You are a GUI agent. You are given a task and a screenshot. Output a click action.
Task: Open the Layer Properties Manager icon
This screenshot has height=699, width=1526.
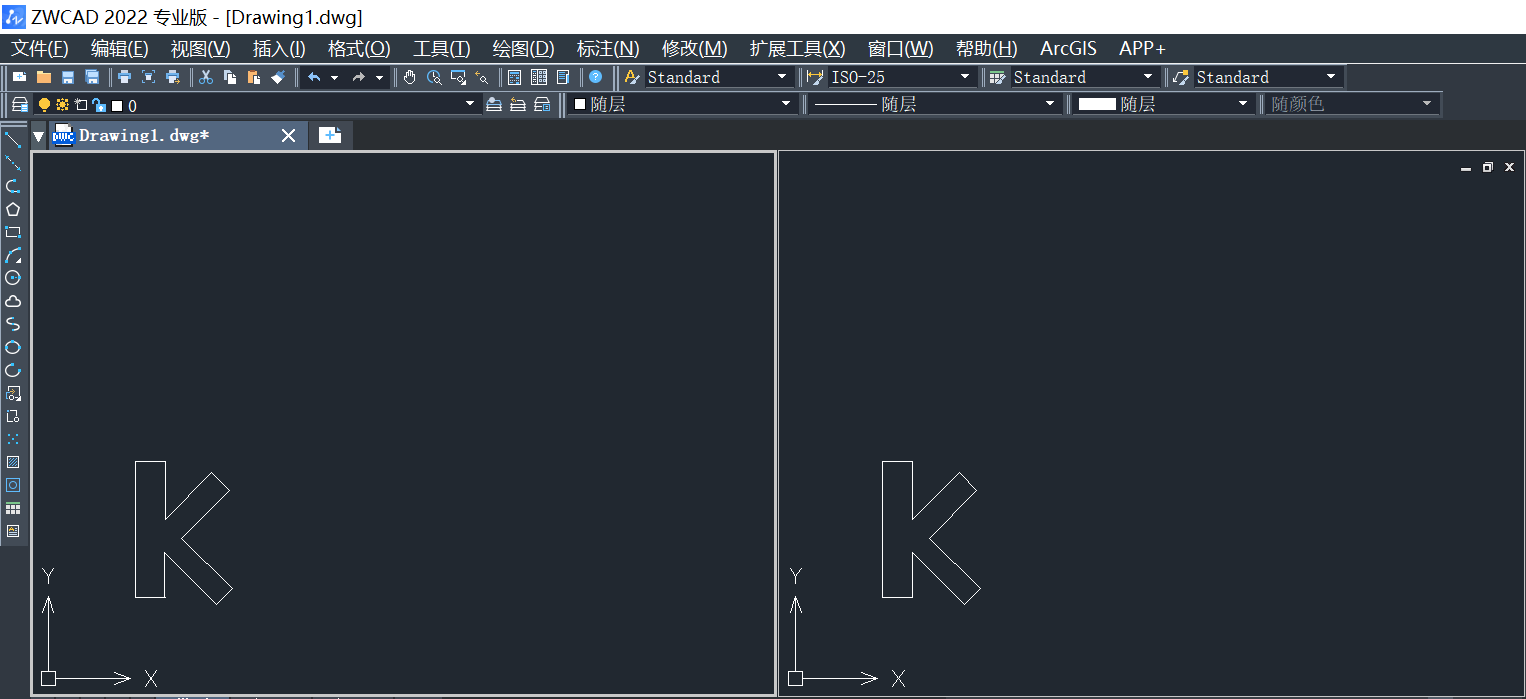click(x=19, y=104)
